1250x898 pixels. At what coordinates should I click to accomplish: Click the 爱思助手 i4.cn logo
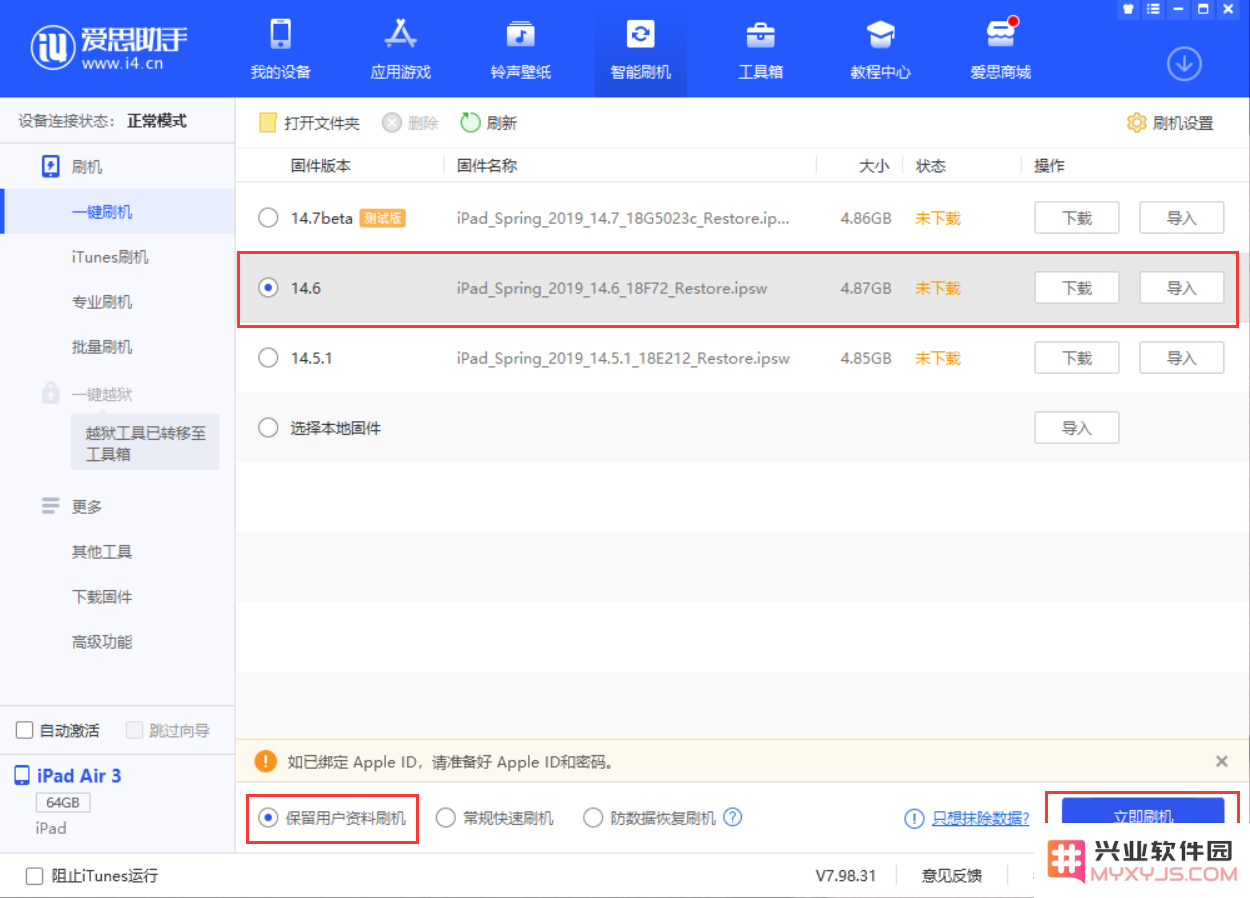click(108, 48)
